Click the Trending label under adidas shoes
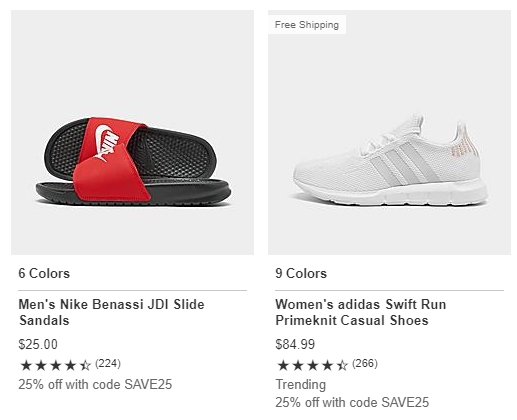Screen dimensions: 517x420 point(301,384)
